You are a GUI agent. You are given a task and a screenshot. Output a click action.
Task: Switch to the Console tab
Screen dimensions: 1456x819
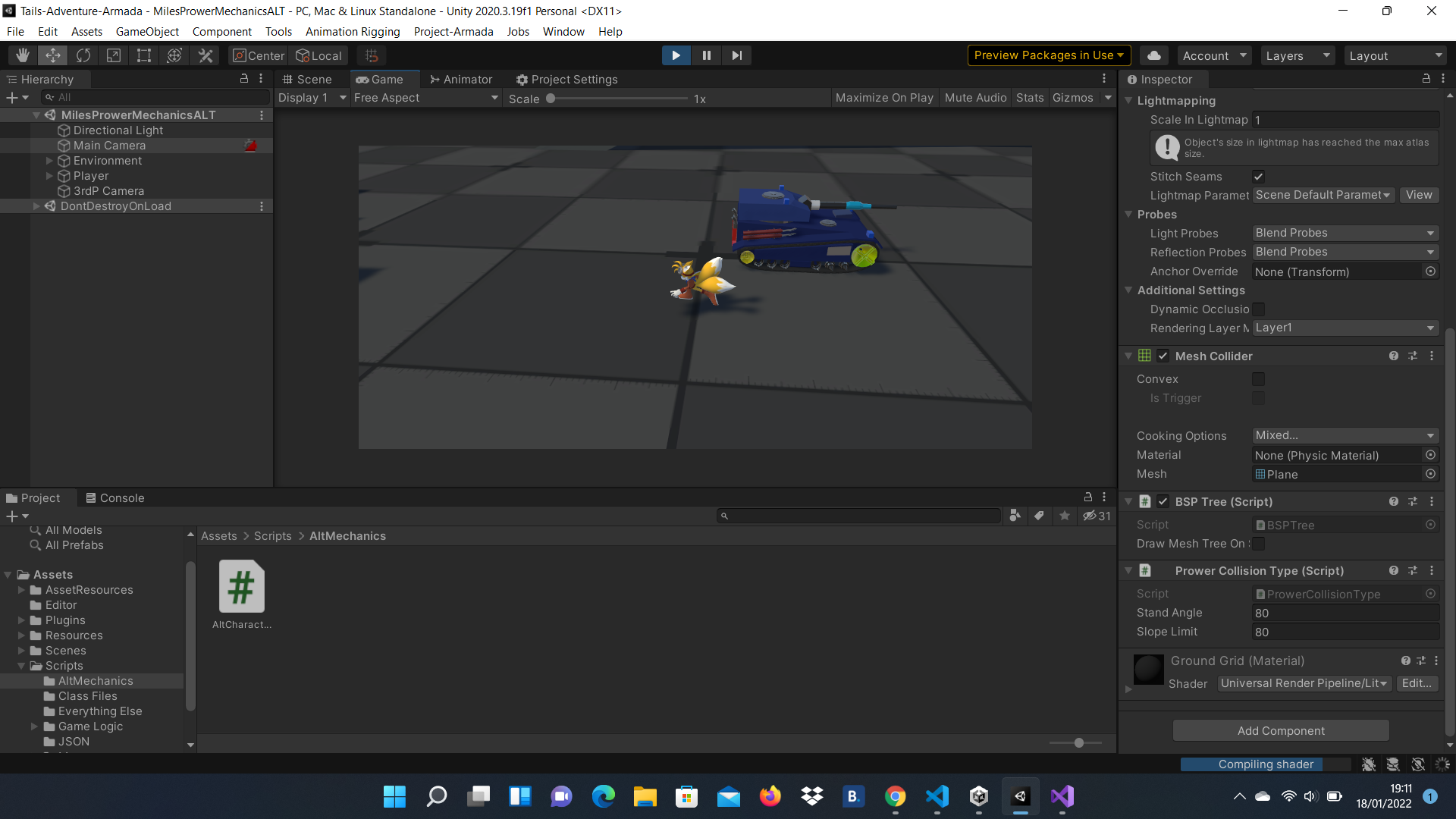click(x=115, y=498)
